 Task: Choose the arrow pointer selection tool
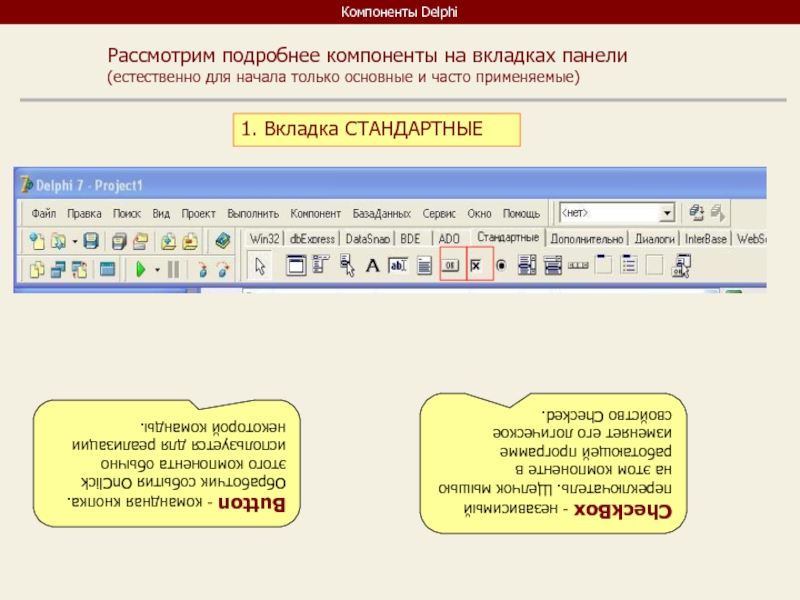(x=260, y=266)
